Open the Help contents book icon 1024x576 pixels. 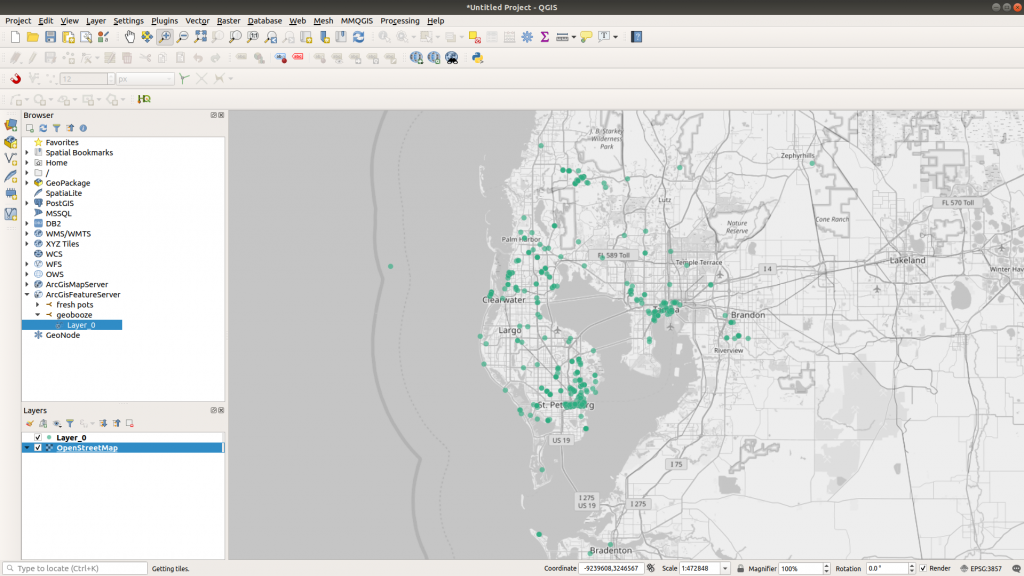coord(637,37)
